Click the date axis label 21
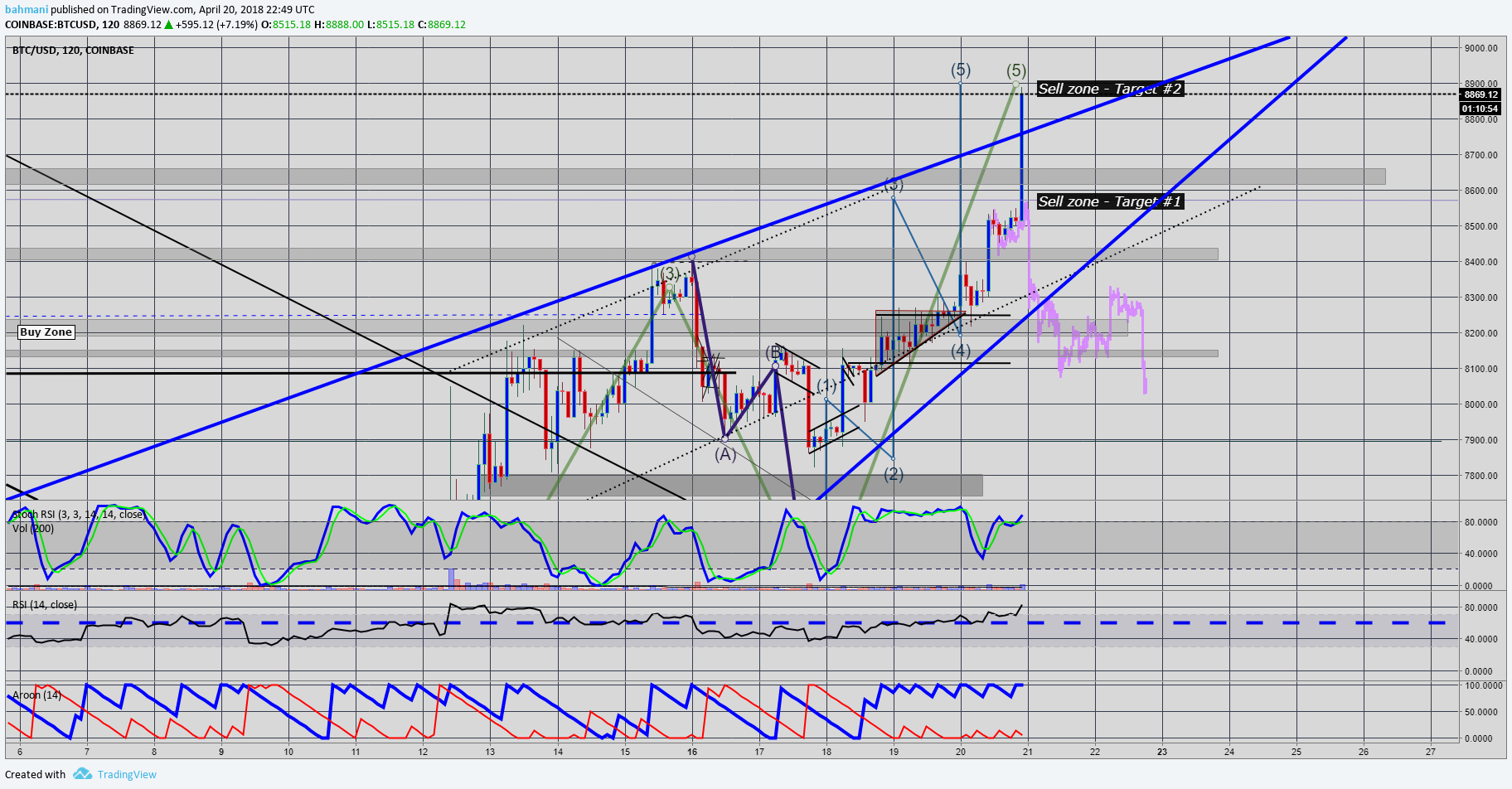The height and width of the screenshot is (789, 1512). pyautogui.click(x=1027, y=752)
